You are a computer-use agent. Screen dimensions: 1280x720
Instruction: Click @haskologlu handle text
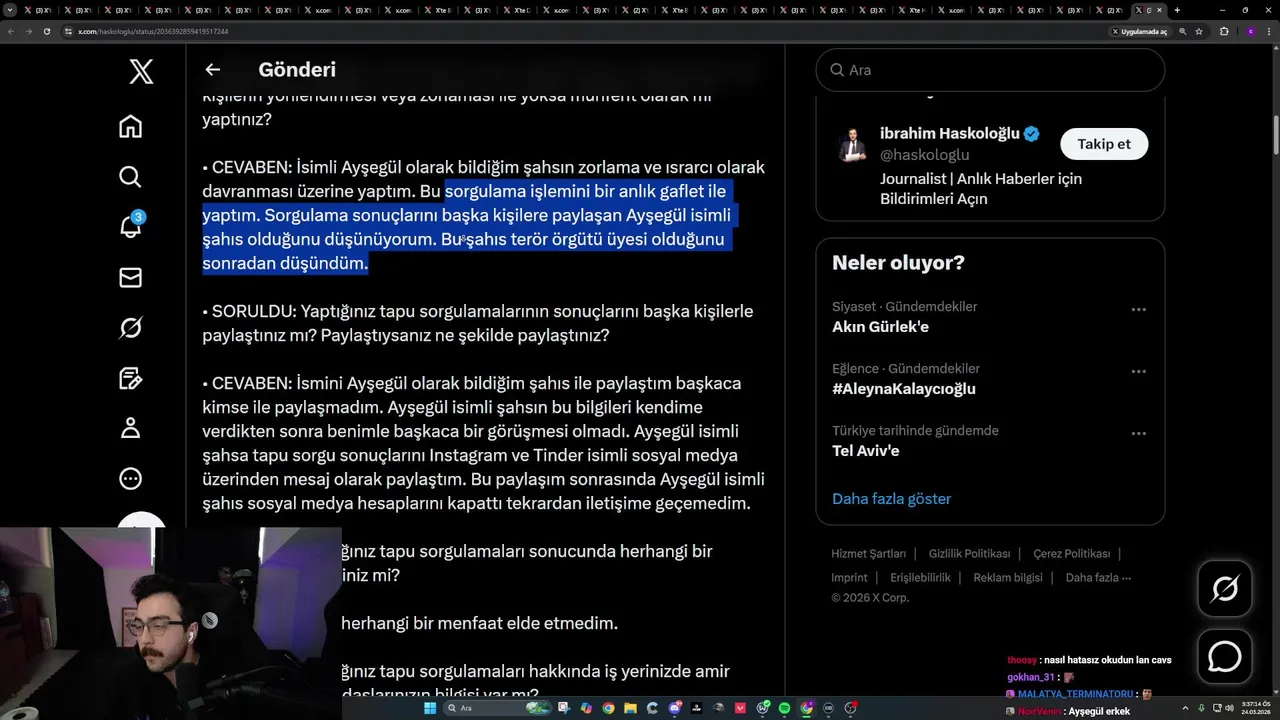click(925, 155)
